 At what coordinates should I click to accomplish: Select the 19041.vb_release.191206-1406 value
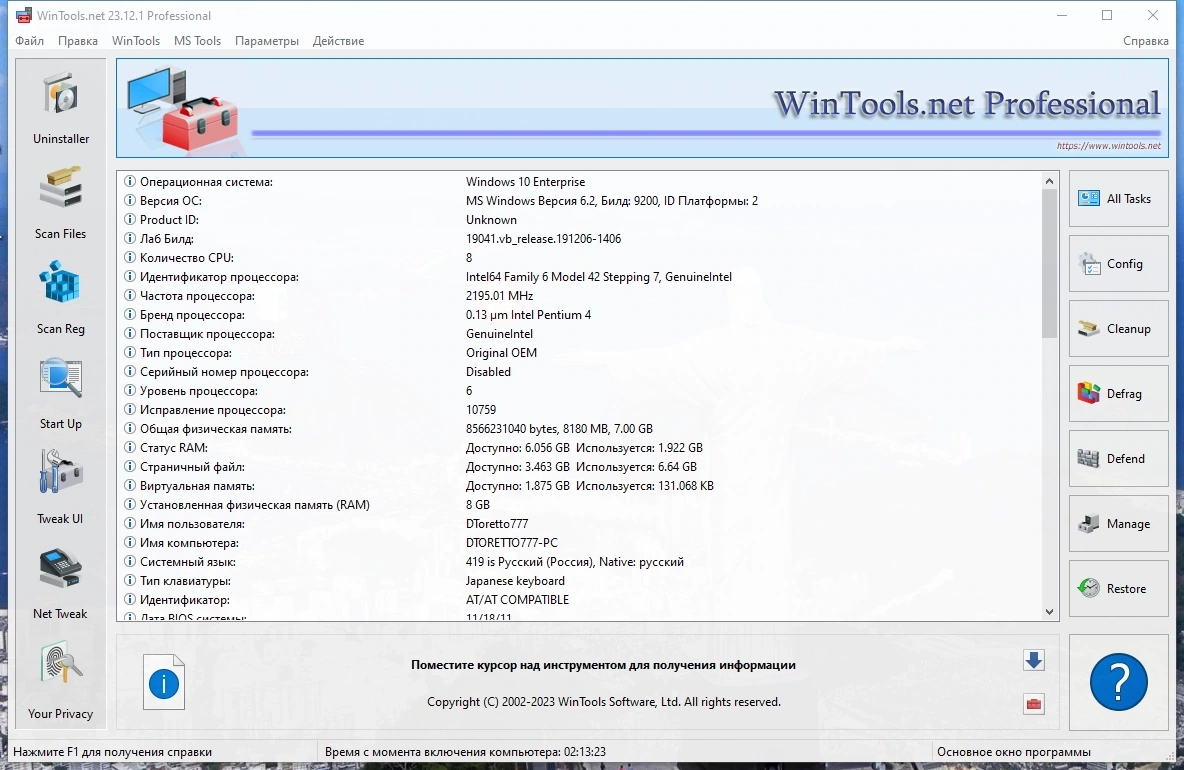544,239
